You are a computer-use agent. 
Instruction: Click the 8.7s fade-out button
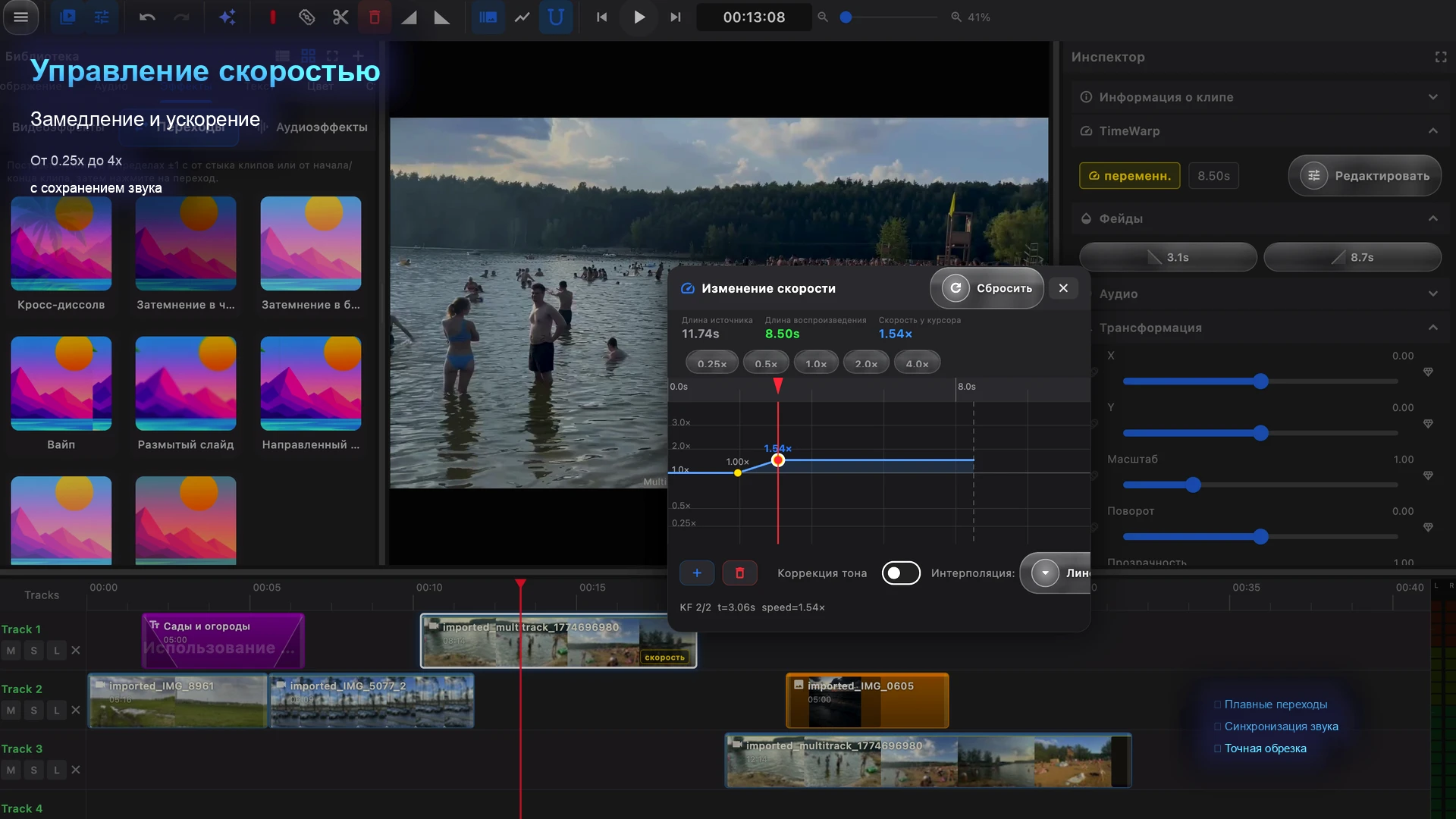(x=1352, y=257)
